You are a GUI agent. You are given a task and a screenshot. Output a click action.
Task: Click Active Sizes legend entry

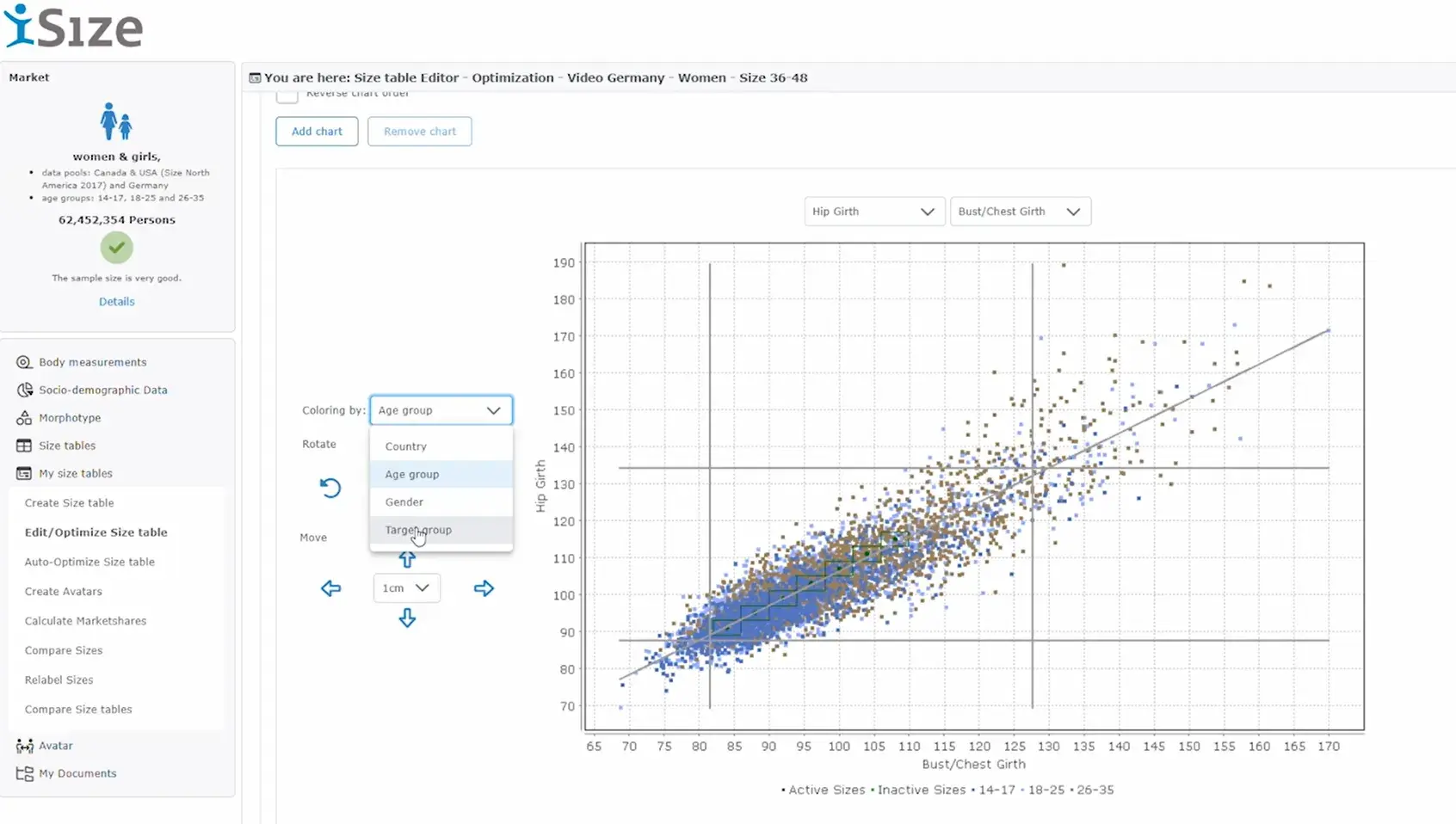click(x=824, y=790)
